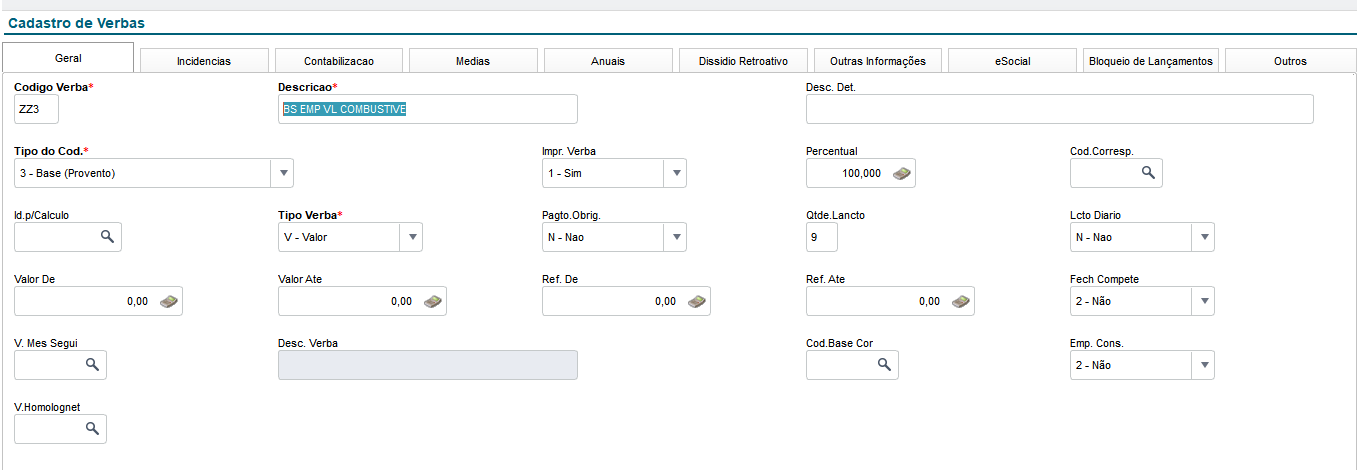1357x470 pixels.
Task: Expand Tipo do Cod. dropdown
Action: [283, 173]
